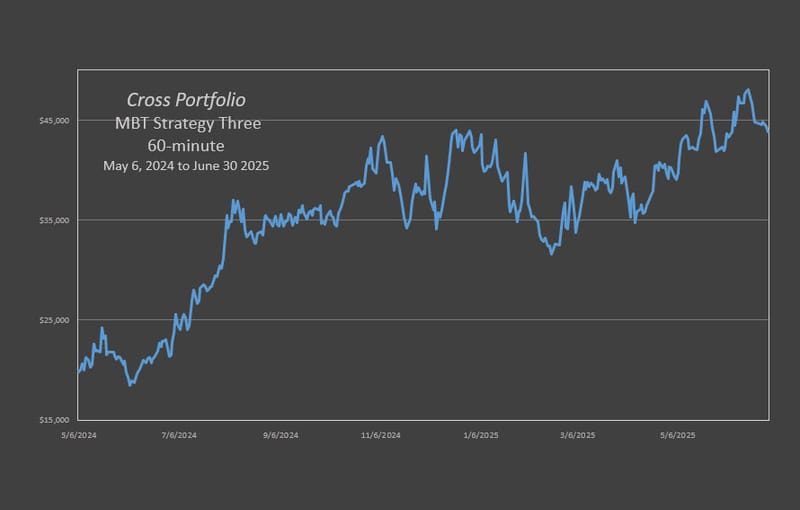Click the 7/6/2024 x-axis date label

pyautogui.click(x=179, y=435)
